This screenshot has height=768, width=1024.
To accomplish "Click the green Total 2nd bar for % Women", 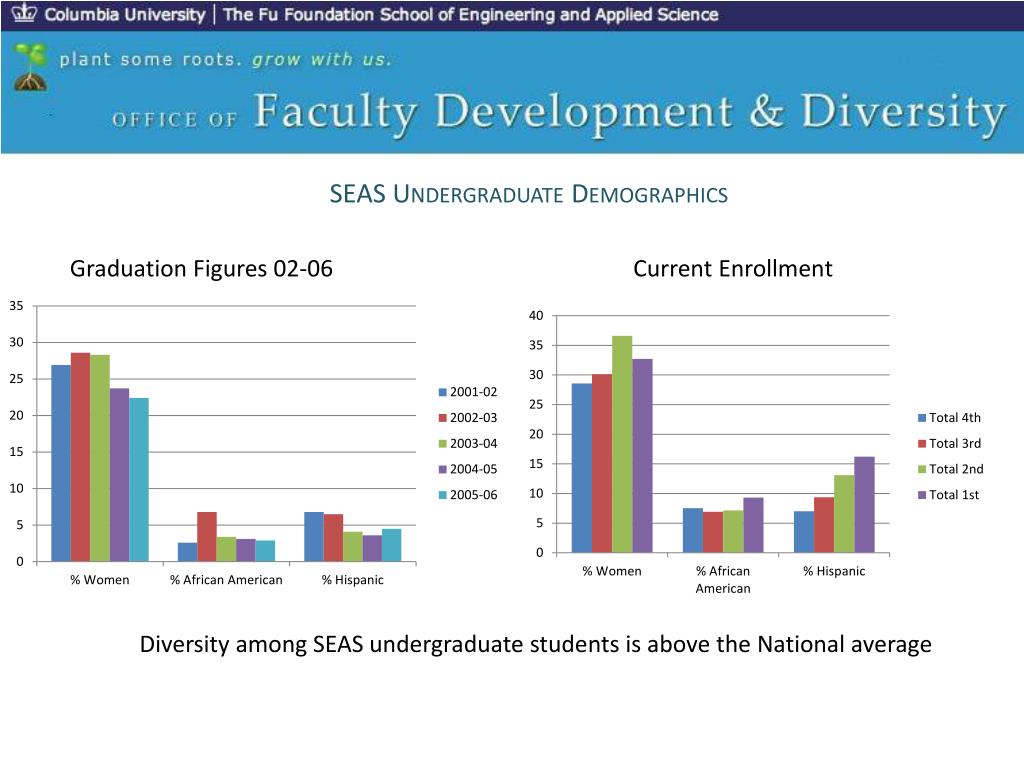I will point(622,444).
